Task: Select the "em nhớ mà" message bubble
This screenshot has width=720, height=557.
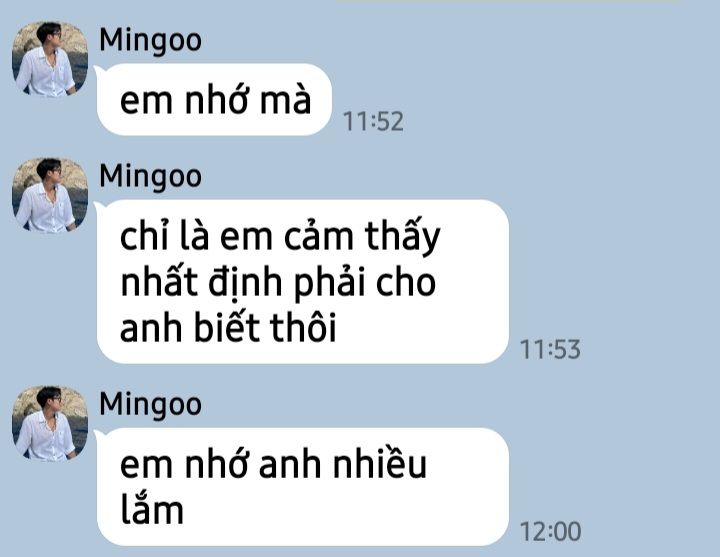Action: pyautogui.click(x=214, y=100)
